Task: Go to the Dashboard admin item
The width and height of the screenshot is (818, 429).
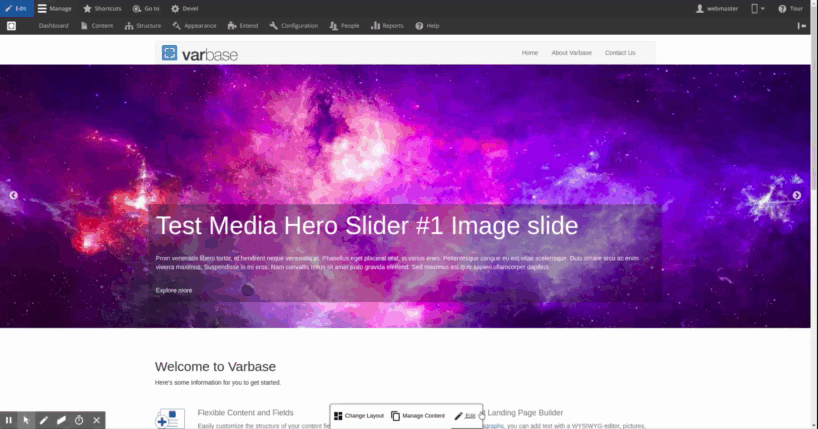Action: (x=53, y=26)
